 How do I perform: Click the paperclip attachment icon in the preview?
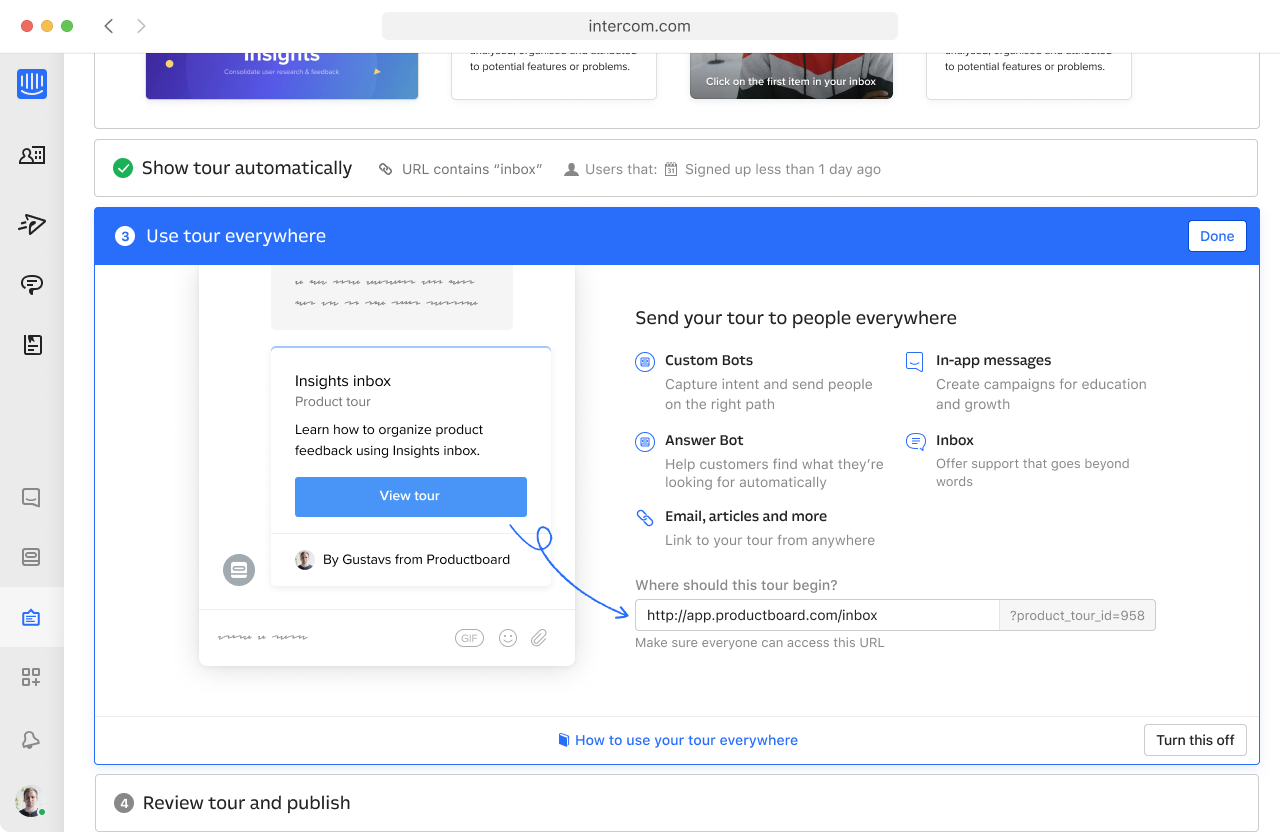[x=539, y=637]
